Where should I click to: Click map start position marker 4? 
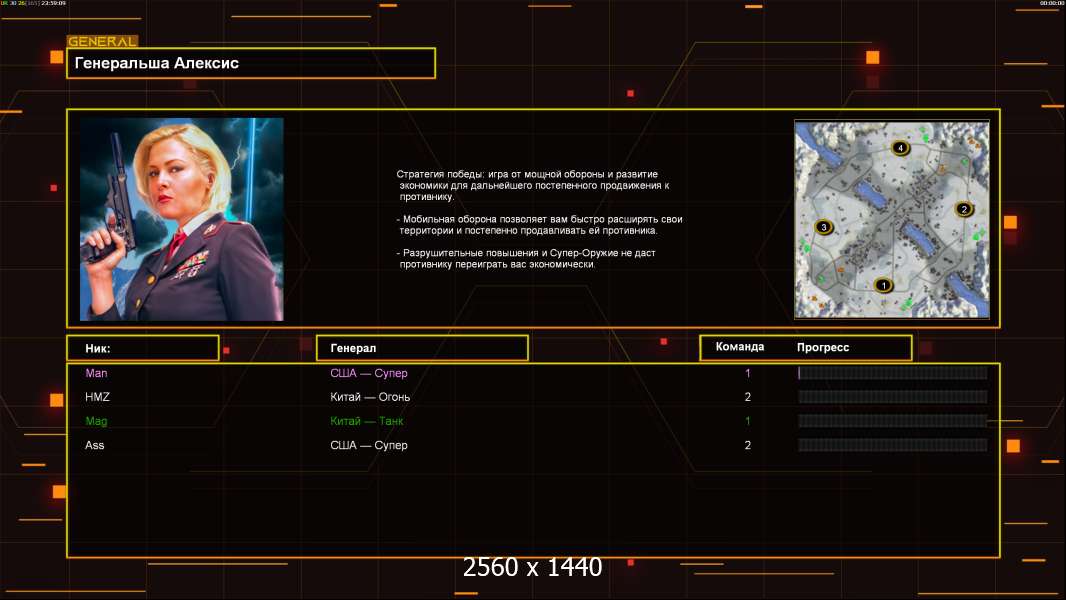click(x=900, y=148)
